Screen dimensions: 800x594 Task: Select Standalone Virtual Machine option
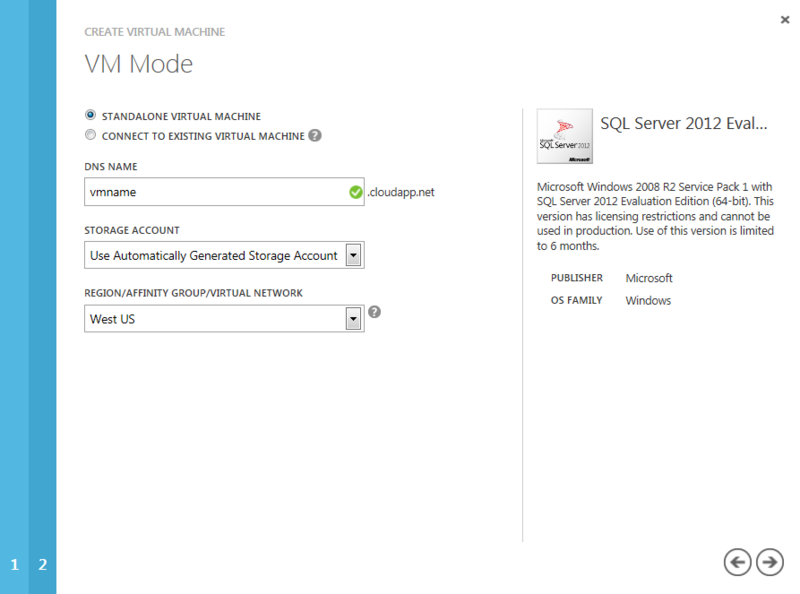90,115
